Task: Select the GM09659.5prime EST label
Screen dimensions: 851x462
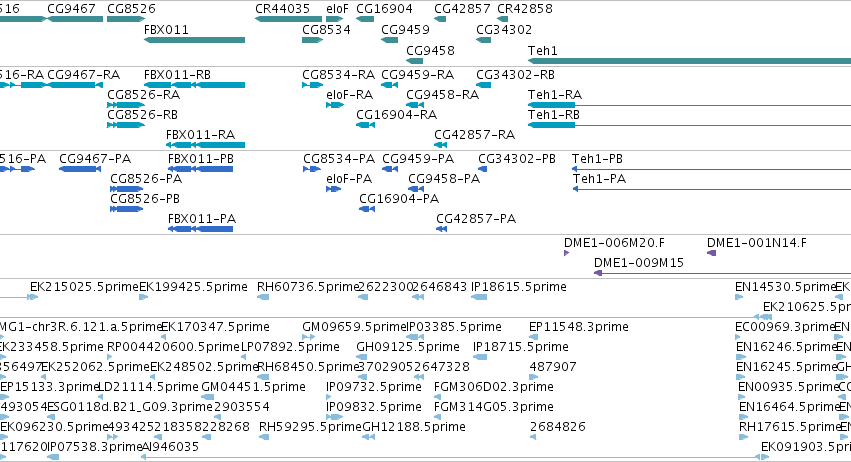Action: (354, 327)
